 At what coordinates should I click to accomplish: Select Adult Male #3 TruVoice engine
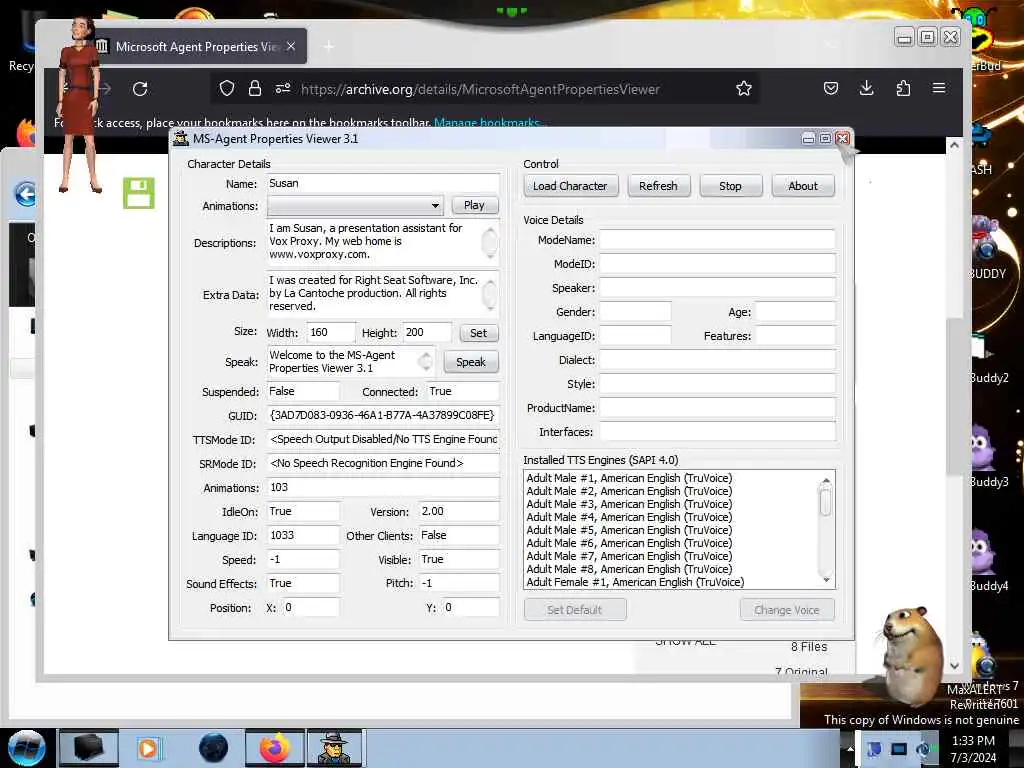point(629,504)
